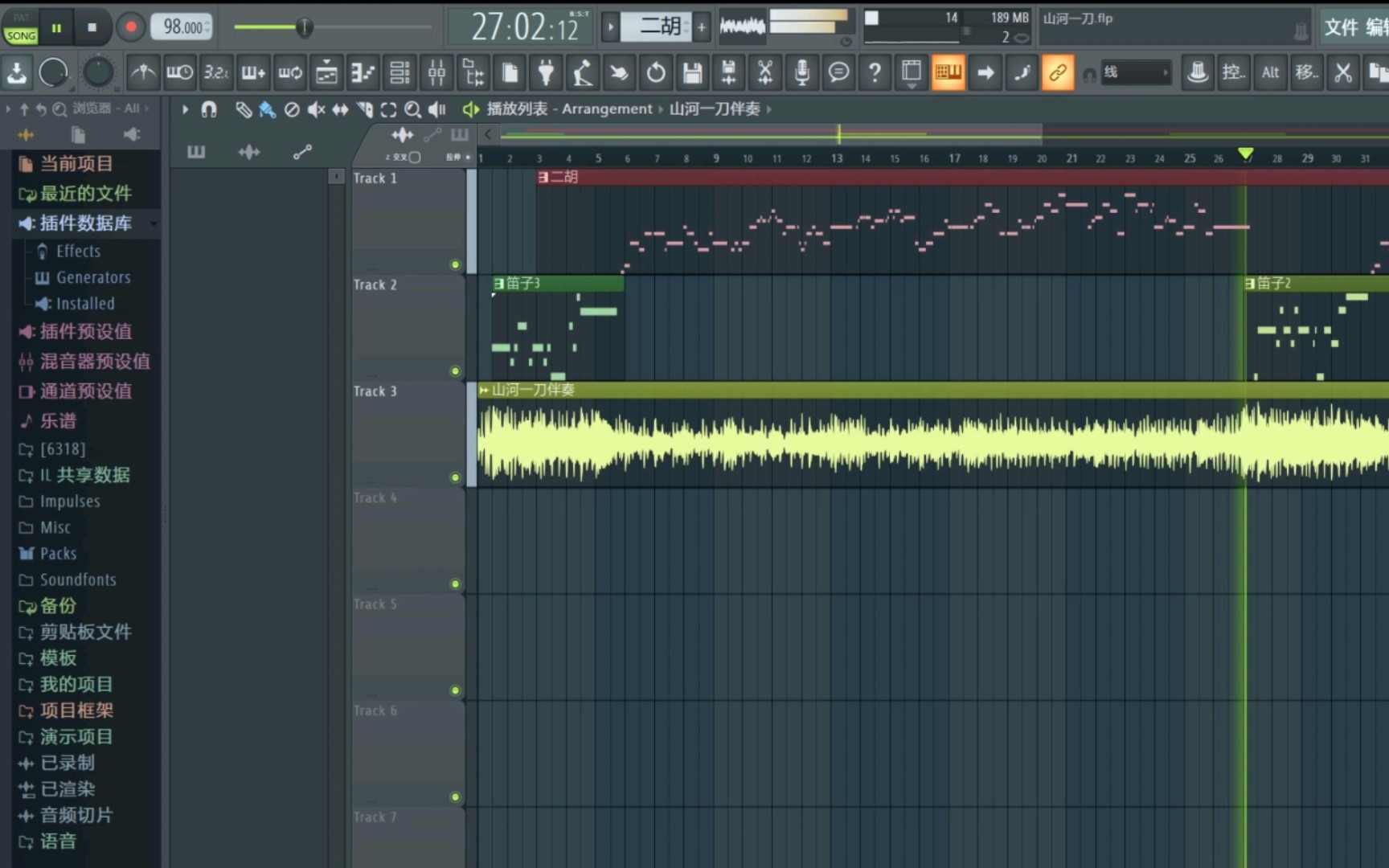Toggle the orange link multi-link icon

click(1058, 73)
